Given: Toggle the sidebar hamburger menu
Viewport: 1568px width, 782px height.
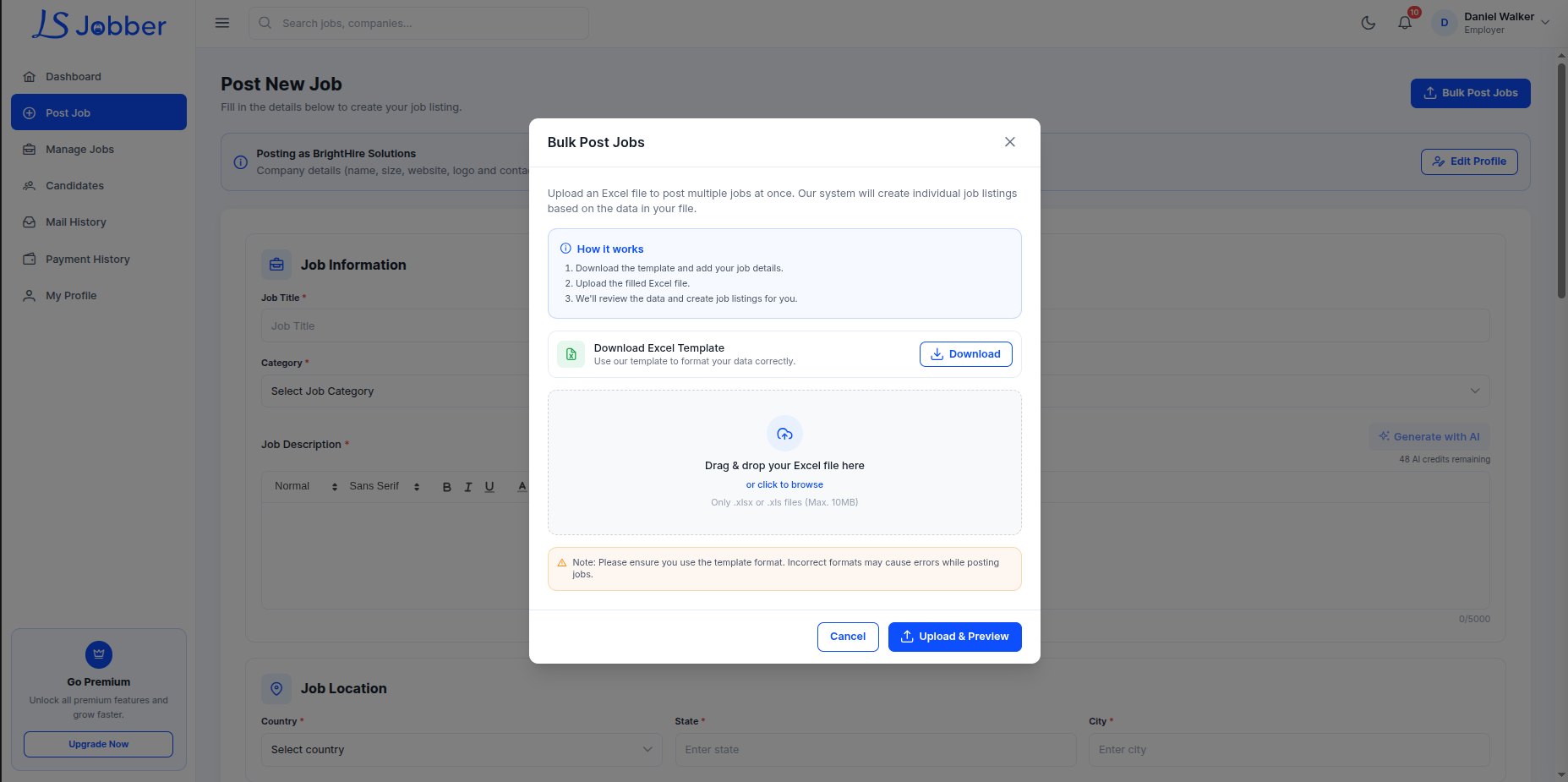Looking at the screenshot, I should pyautogui.click(x=222, y=23).
